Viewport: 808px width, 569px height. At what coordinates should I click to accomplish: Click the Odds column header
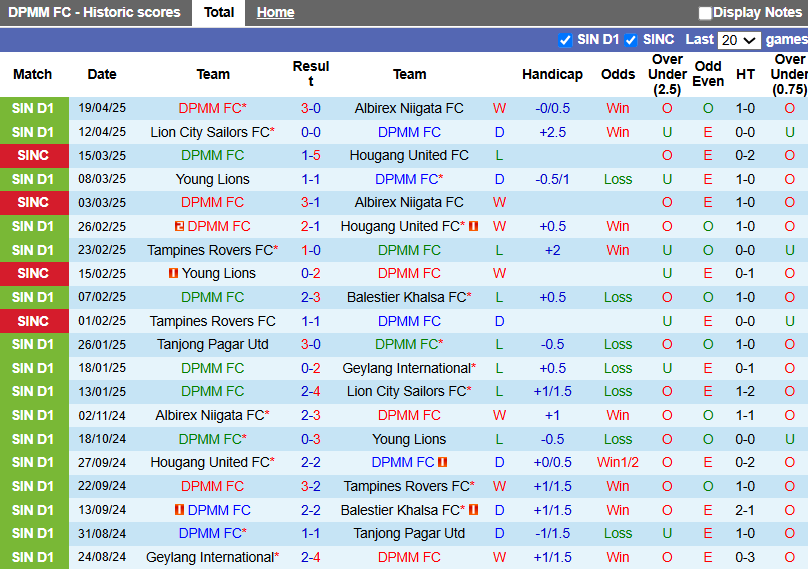tap(618, 74)
